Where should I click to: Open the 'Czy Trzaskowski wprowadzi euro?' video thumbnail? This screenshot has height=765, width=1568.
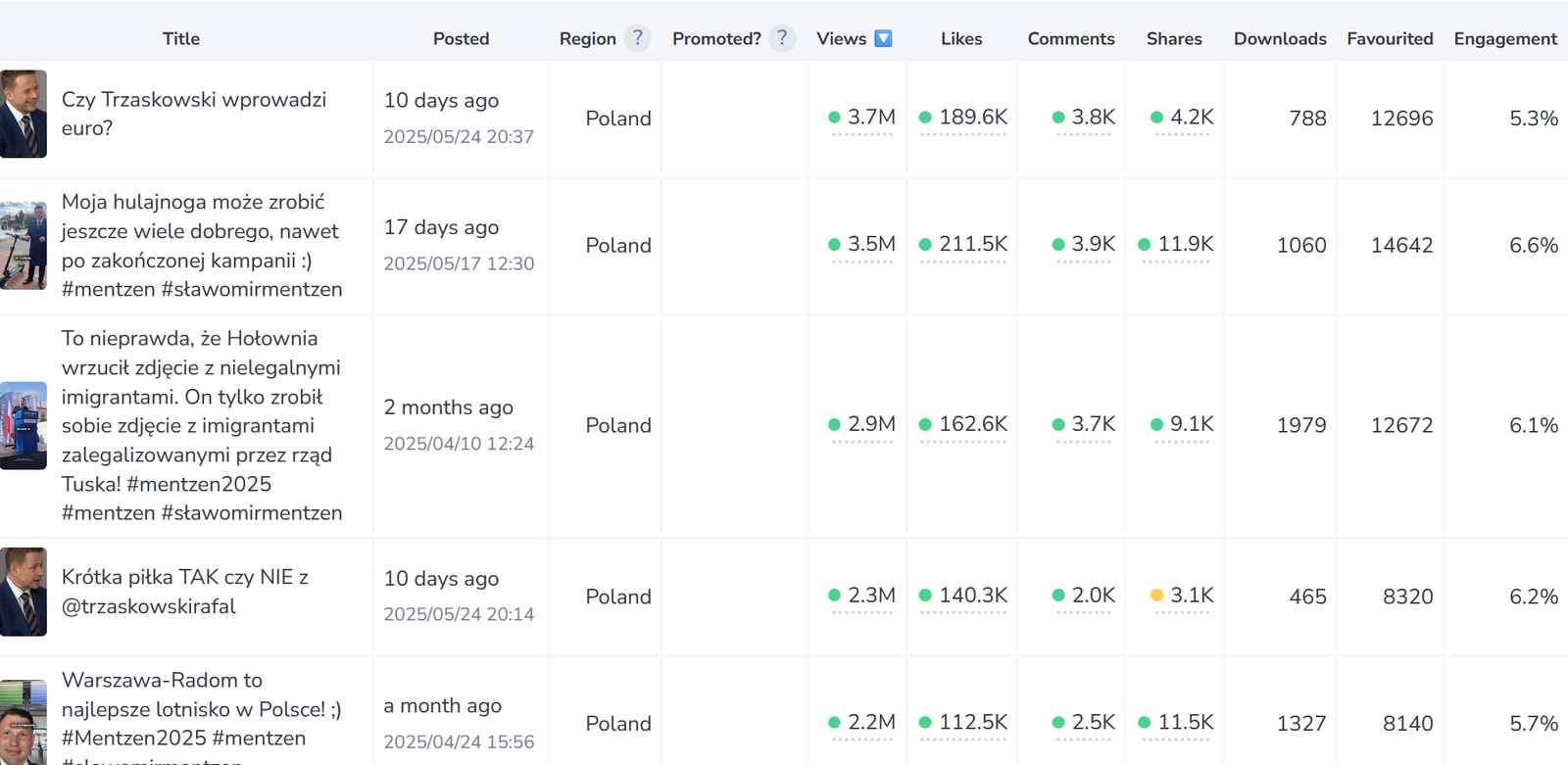click(24, 114)
